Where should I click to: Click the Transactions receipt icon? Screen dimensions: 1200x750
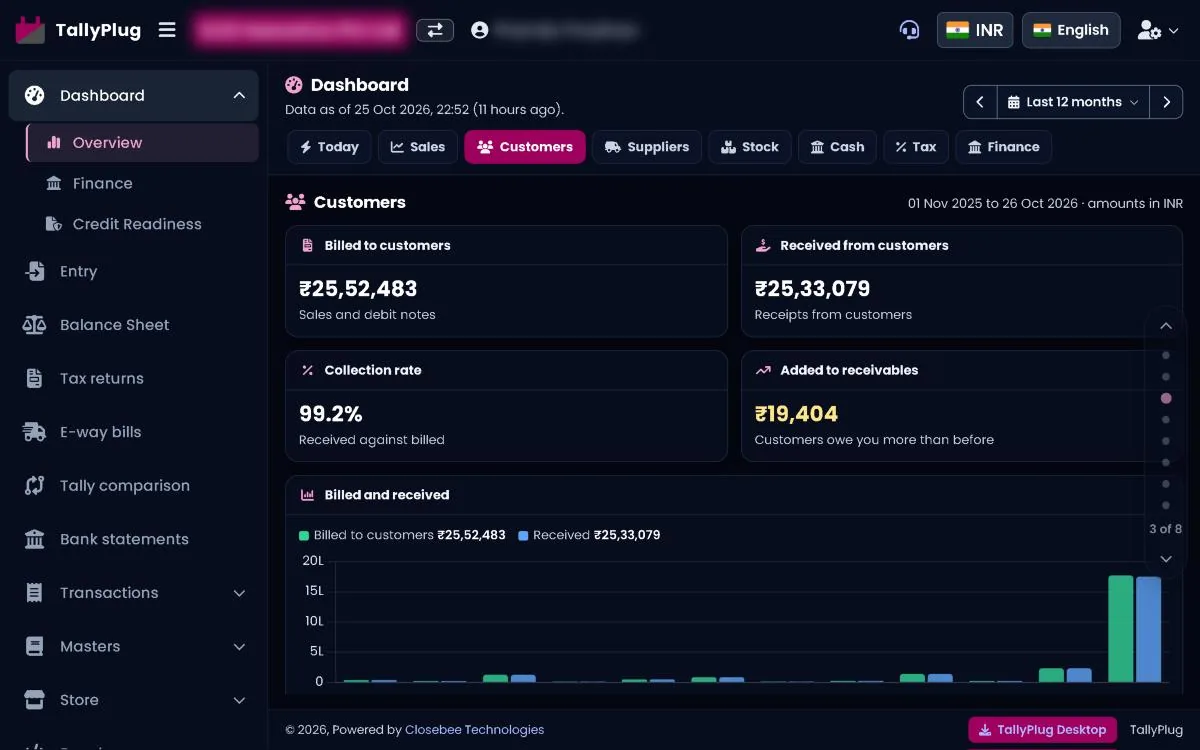pyautogui.click(x=35, y=593)
